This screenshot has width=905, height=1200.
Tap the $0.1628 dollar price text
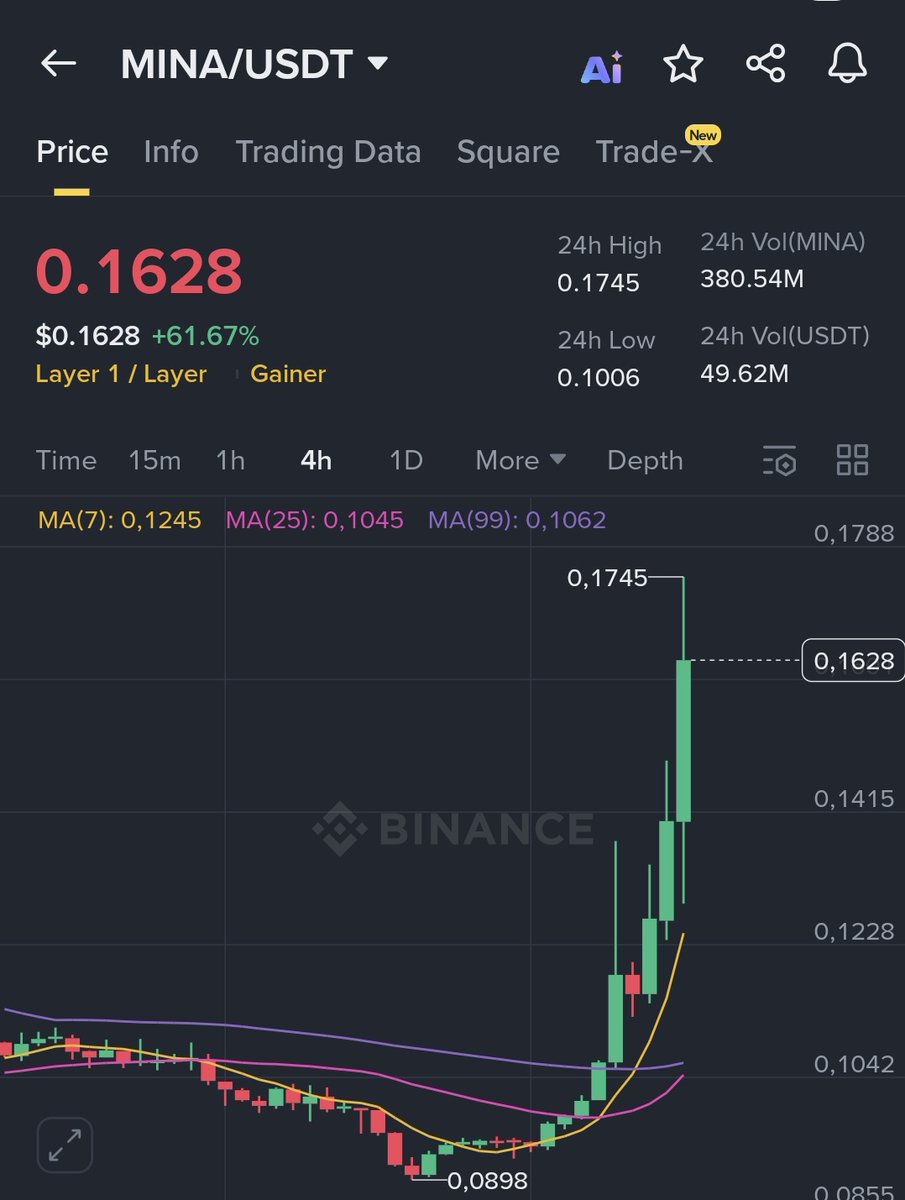[x=88, y=335]
